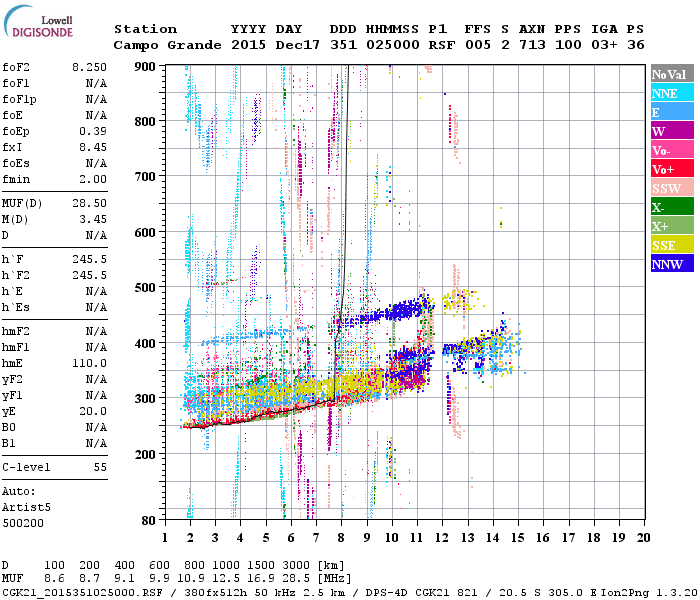Select the pink Vo- legend swatch
Image resolution: width=700 pixels, height=600 pixels.
(672, 150)
